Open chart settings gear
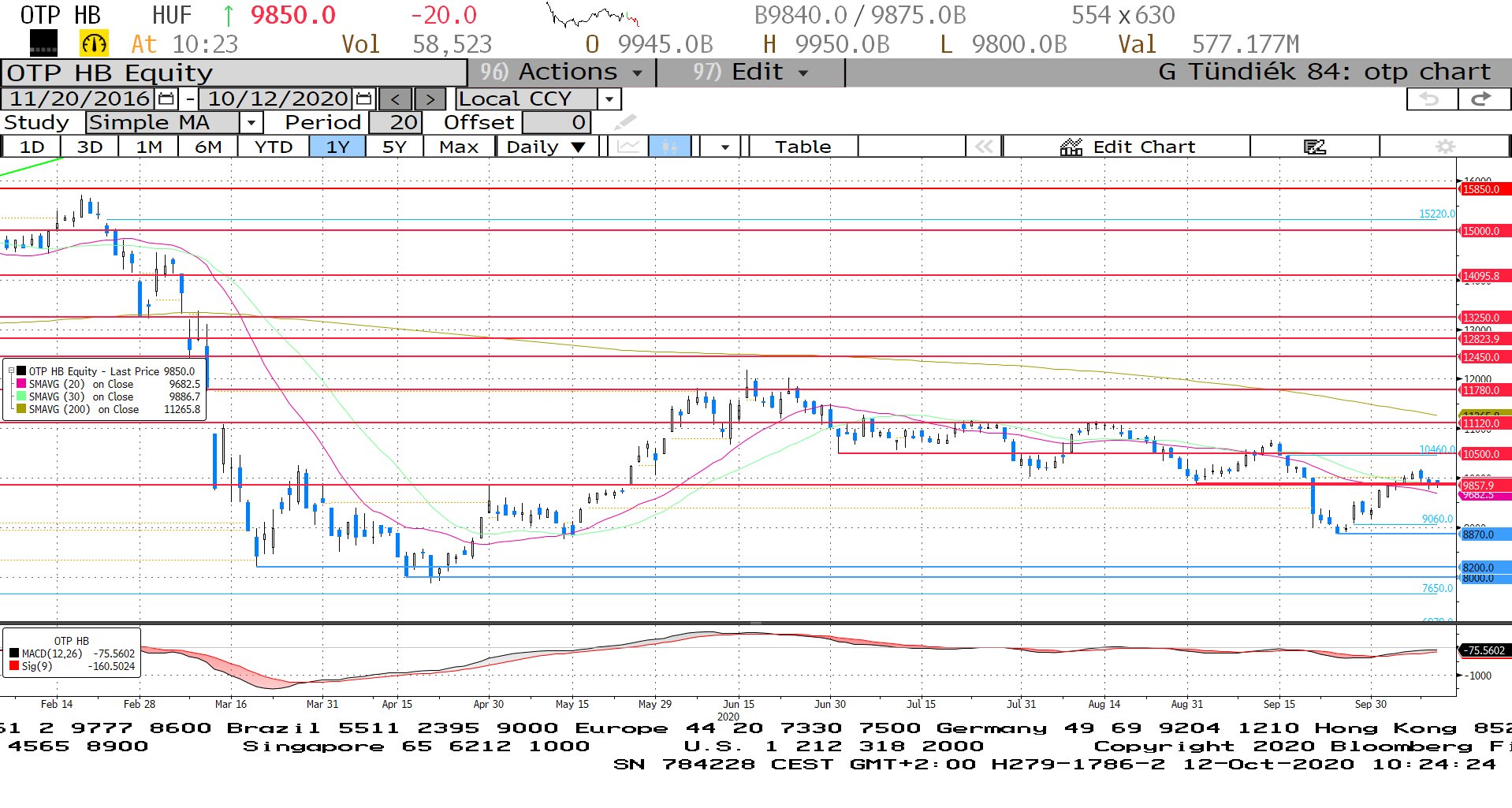1512x808 pixels. 1445,147
